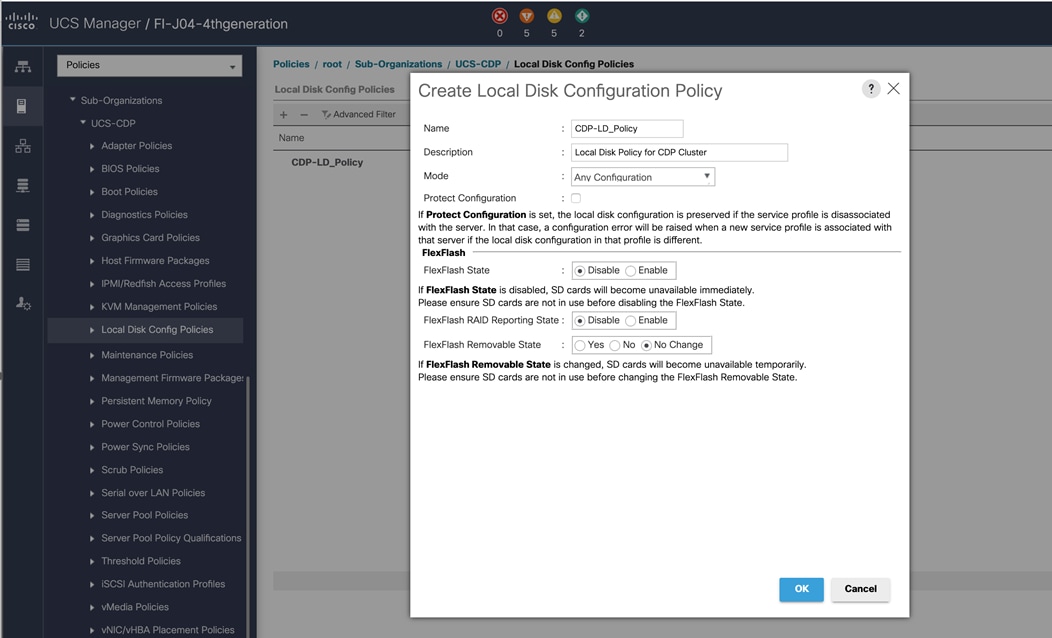Select Local Disk Config Policies tree item
The height and width of the screenshot is (638, 1052).
(x=157, y=329)
